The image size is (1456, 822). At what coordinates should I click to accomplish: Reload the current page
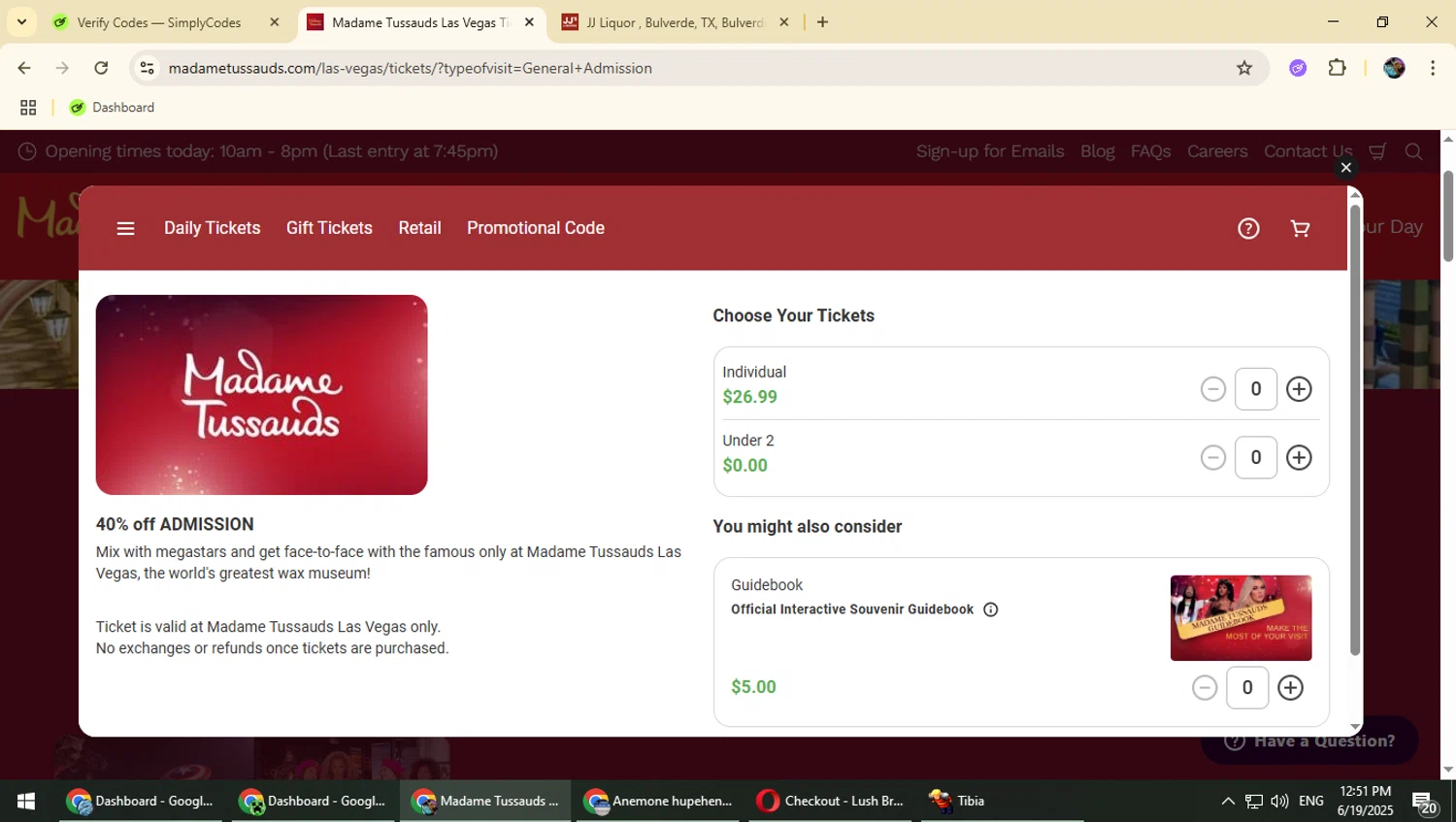click(101, 68)
